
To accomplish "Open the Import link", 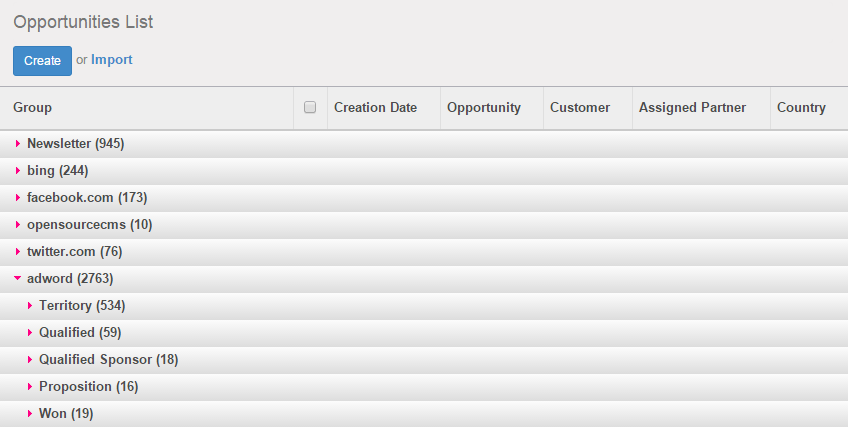I will [111, 60].
